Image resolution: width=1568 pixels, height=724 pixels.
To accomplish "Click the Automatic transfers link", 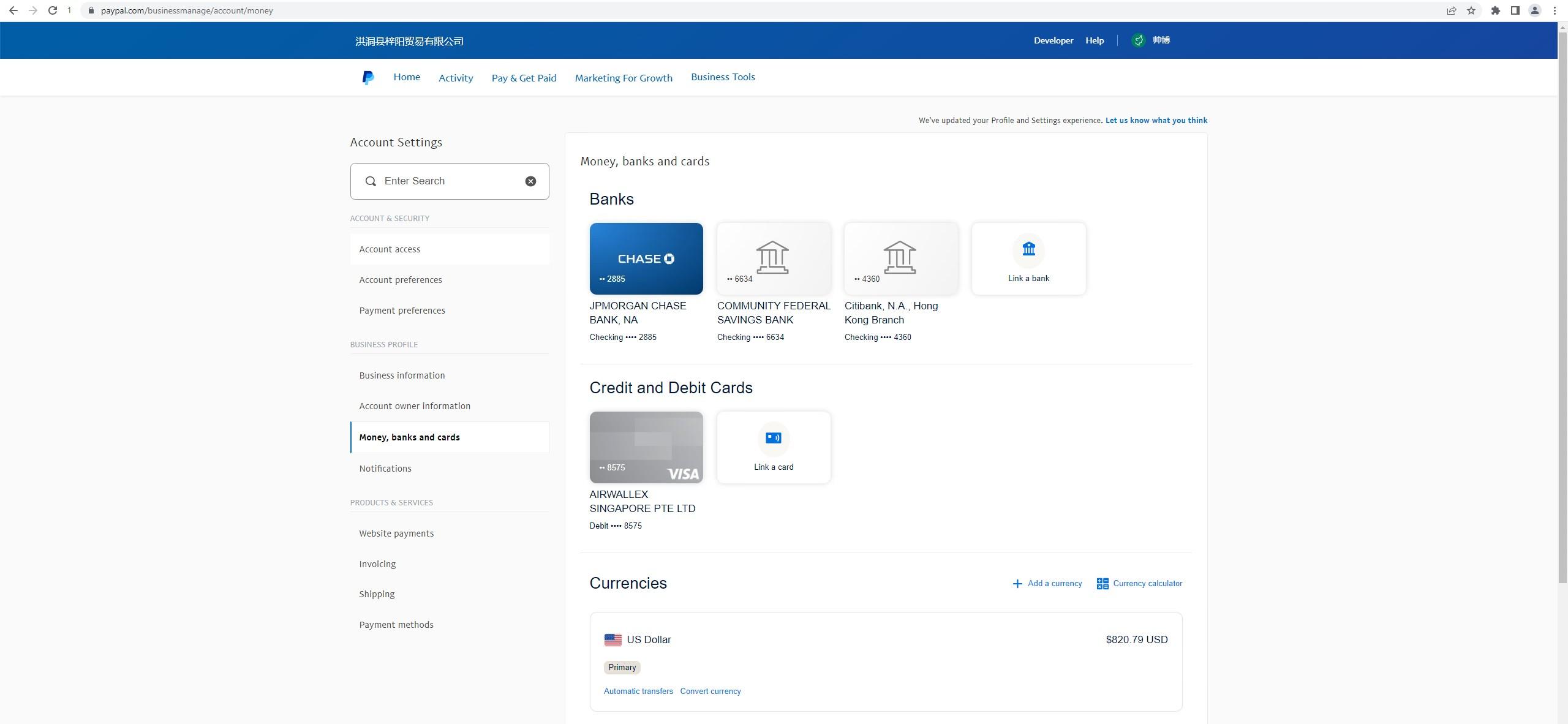I will coord(638,691).
